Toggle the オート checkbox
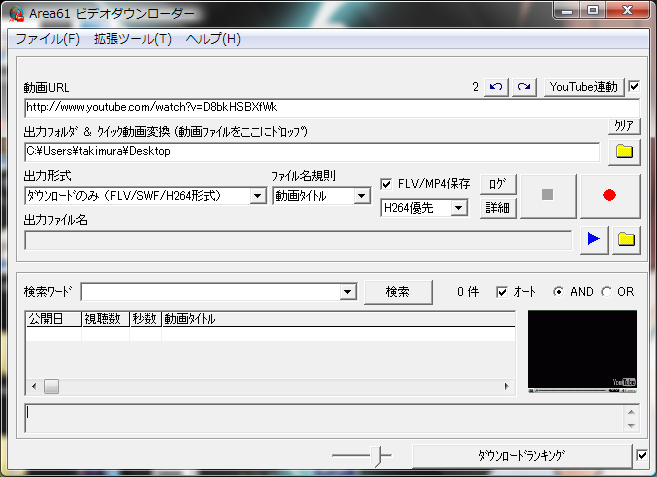This screenshot has width=657, height=477. (x=502, y=292)
